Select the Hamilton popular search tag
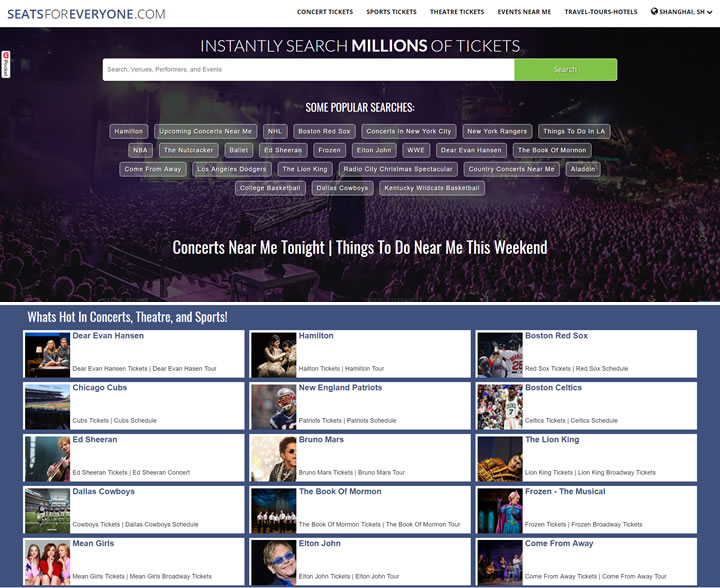Image resolution: width=720 pixels, height=588 pixels. coord(129,131)
